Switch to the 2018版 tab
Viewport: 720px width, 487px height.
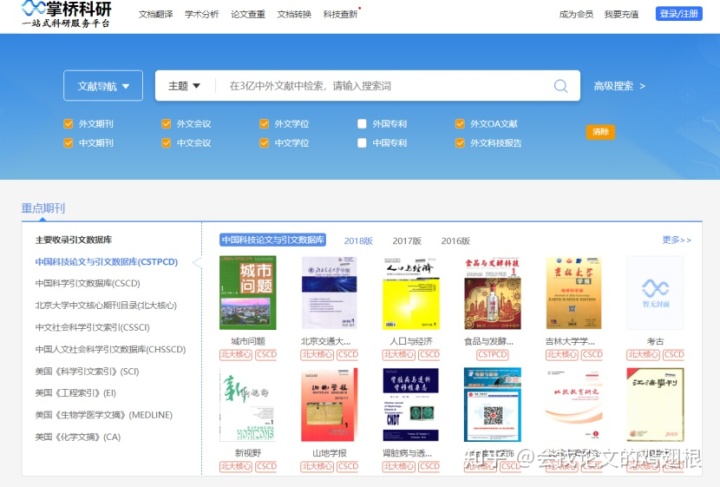(358, 241)
